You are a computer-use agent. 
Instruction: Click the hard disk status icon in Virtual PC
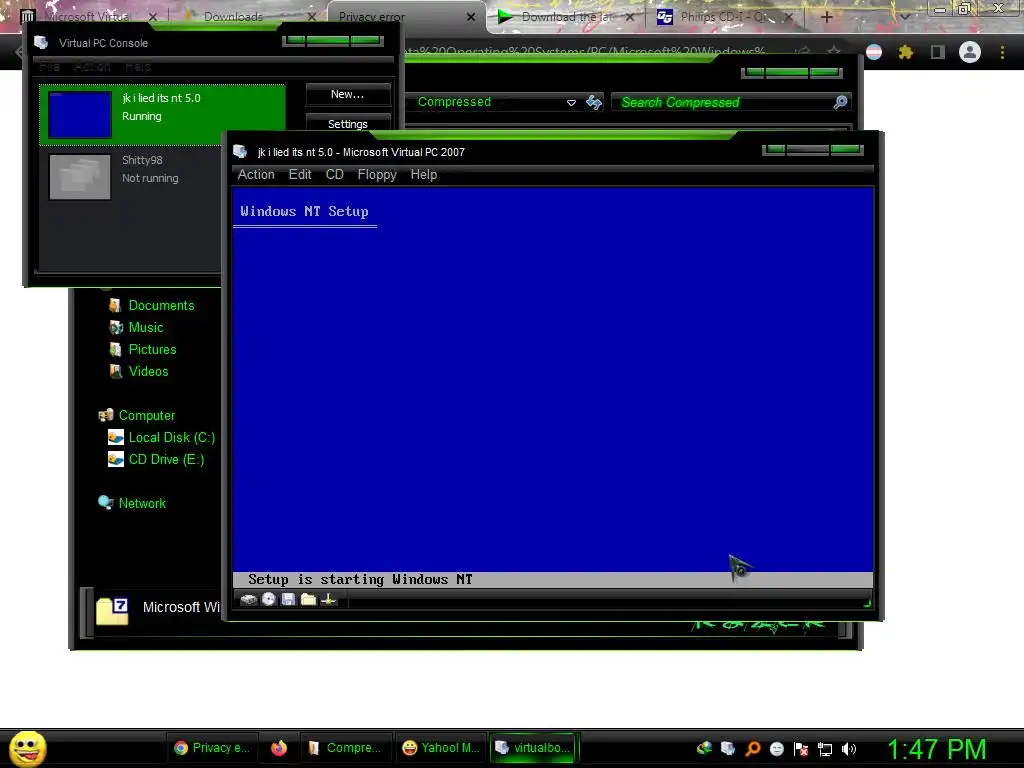(249, 600)
